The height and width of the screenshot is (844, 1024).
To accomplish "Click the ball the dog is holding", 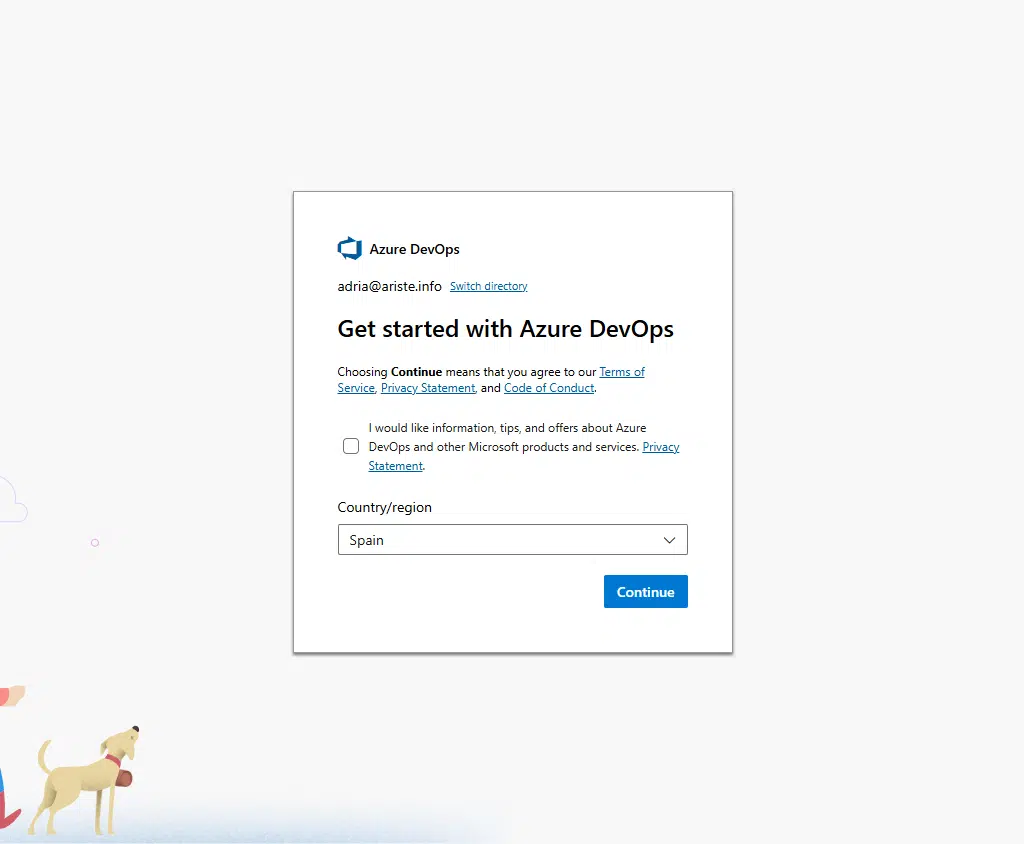I will [124, 779].
